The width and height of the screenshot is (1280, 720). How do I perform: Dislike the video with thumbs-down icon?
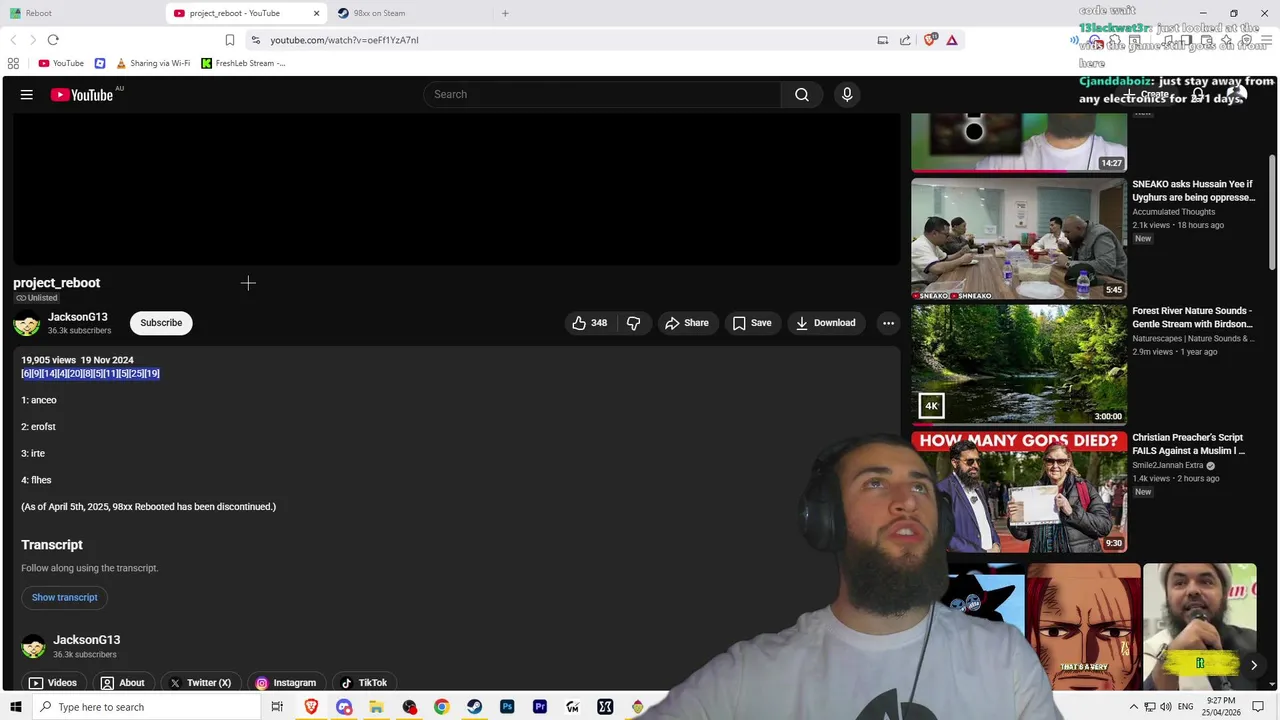pos(633,323)
